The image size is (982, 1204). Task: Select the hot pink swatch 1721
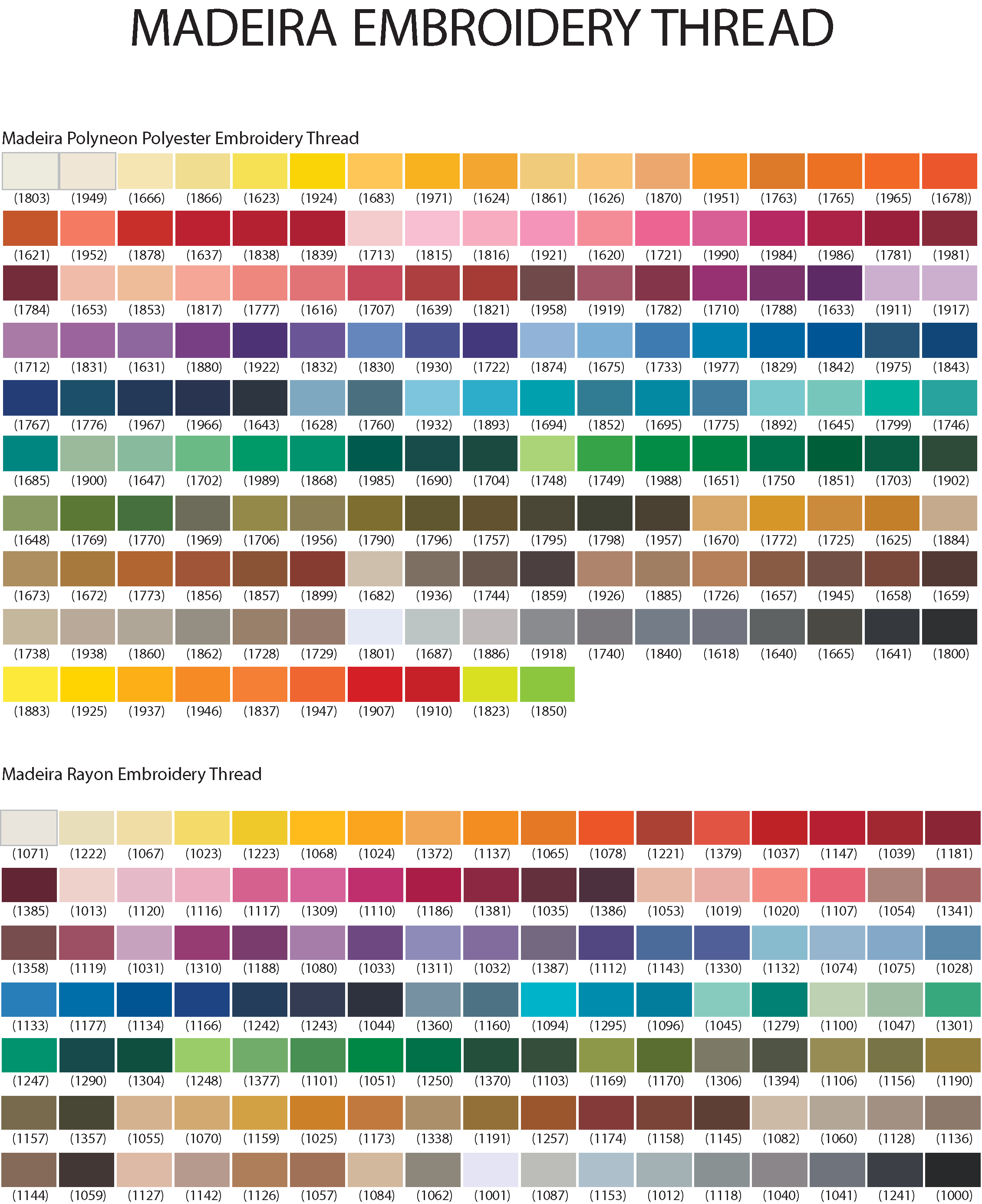[662, 228]
